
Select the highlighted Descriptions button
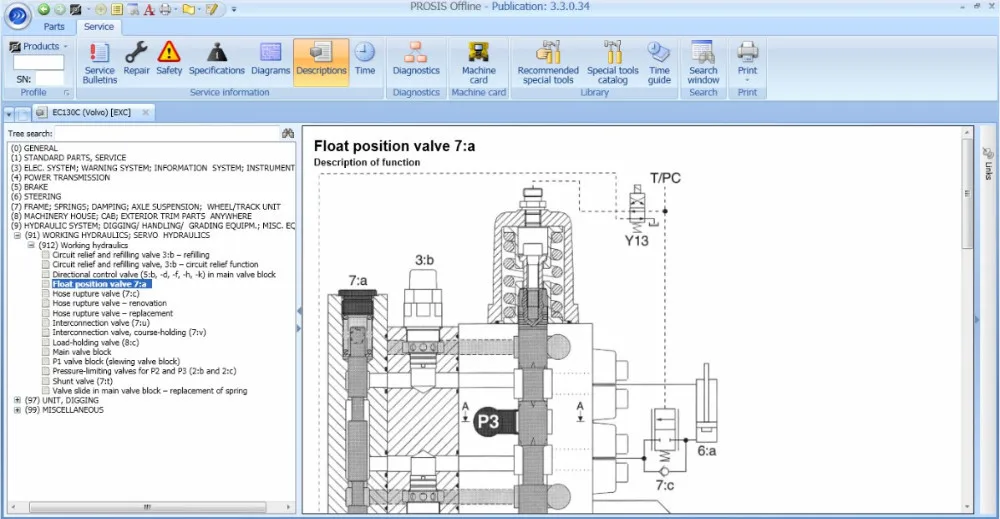click(x=321, y=62)
